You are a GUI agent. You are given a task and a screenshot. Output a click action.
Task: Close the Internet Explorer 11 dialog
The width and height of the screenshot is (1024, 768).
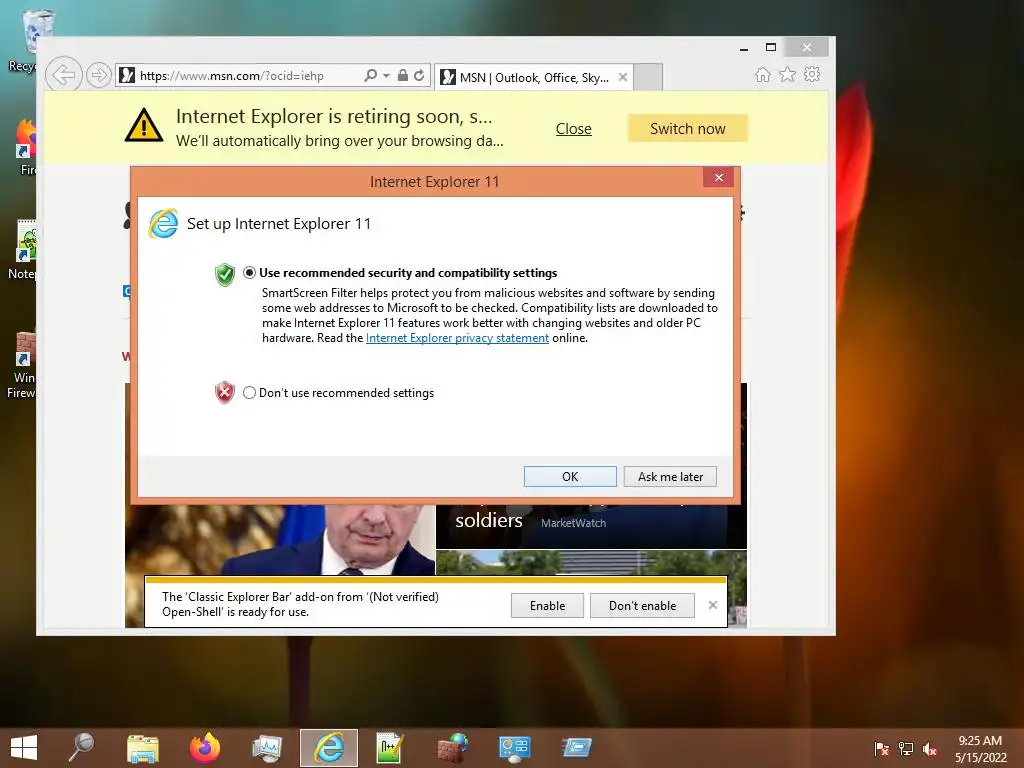[718, 178]
